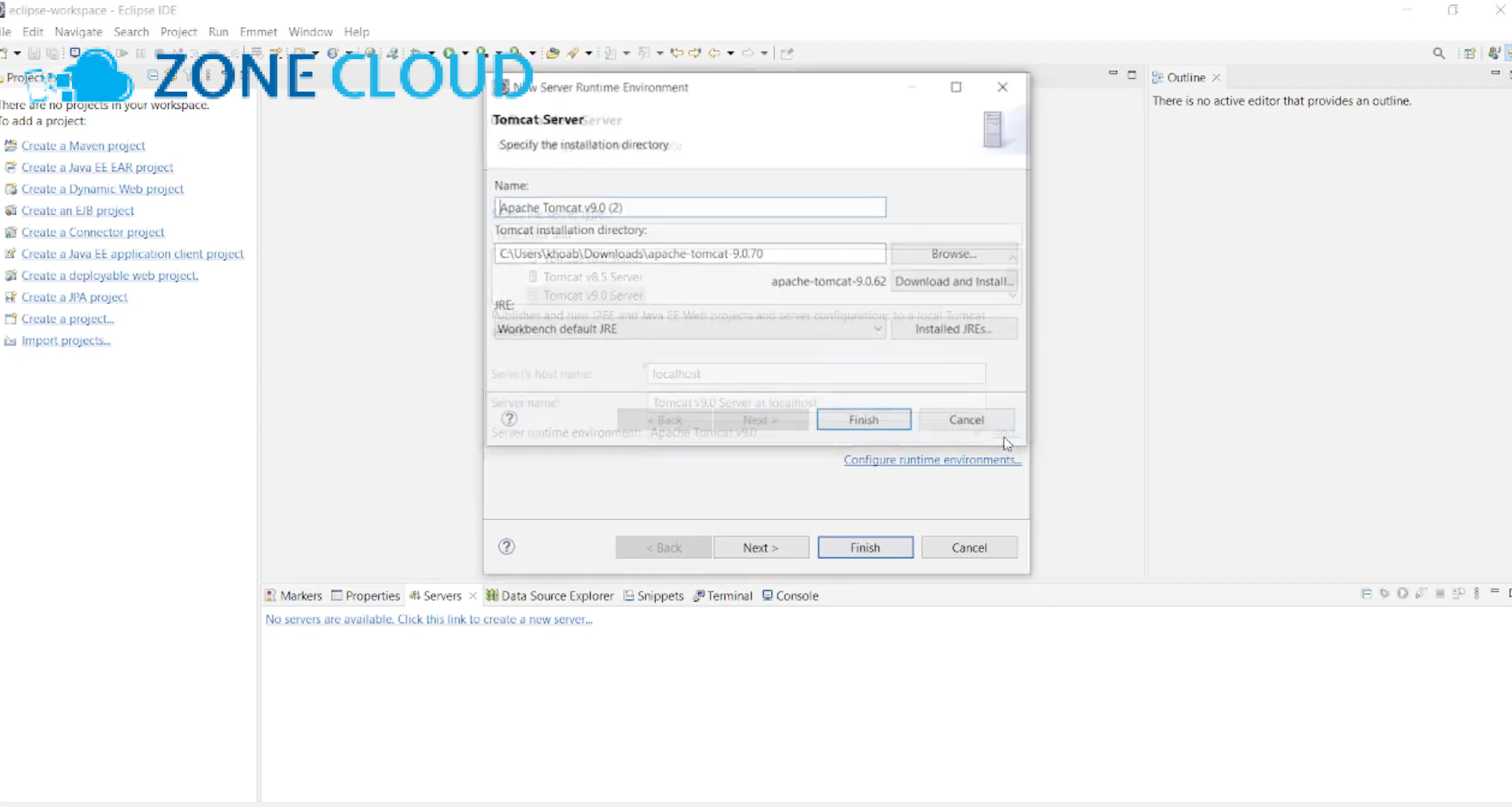Close the Servers tab
Image resolution: width=1512 pixels, height=807 pixels.
(x=472, y=595)
